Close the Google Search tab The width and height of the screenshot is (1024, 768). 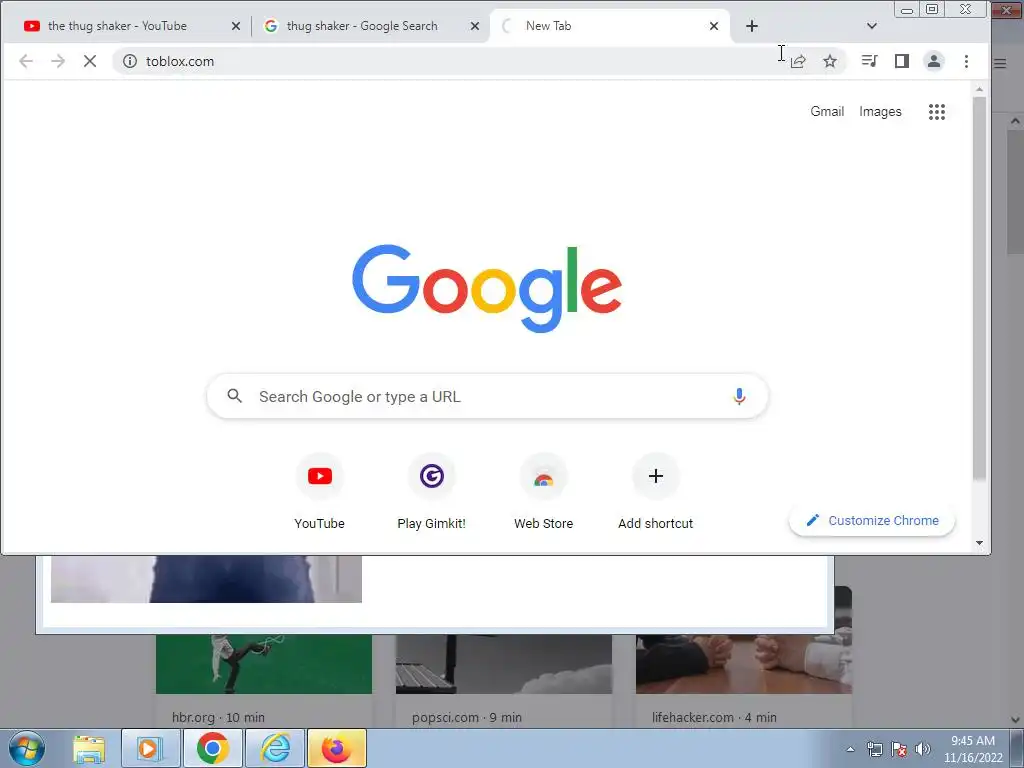(x=475, y=26)
